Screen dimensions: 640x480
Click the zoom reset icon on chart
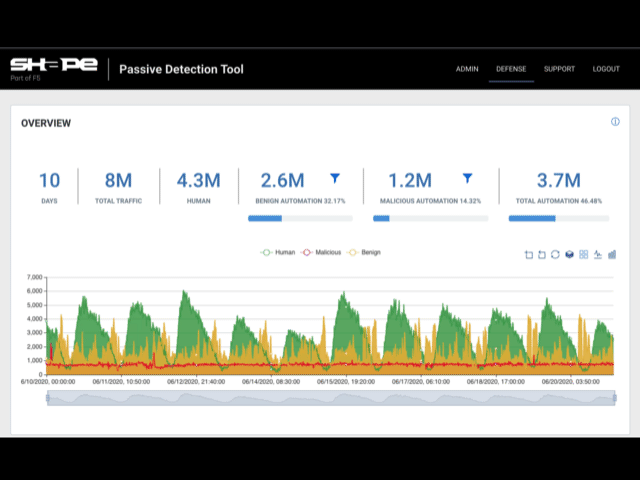[542, 254]
